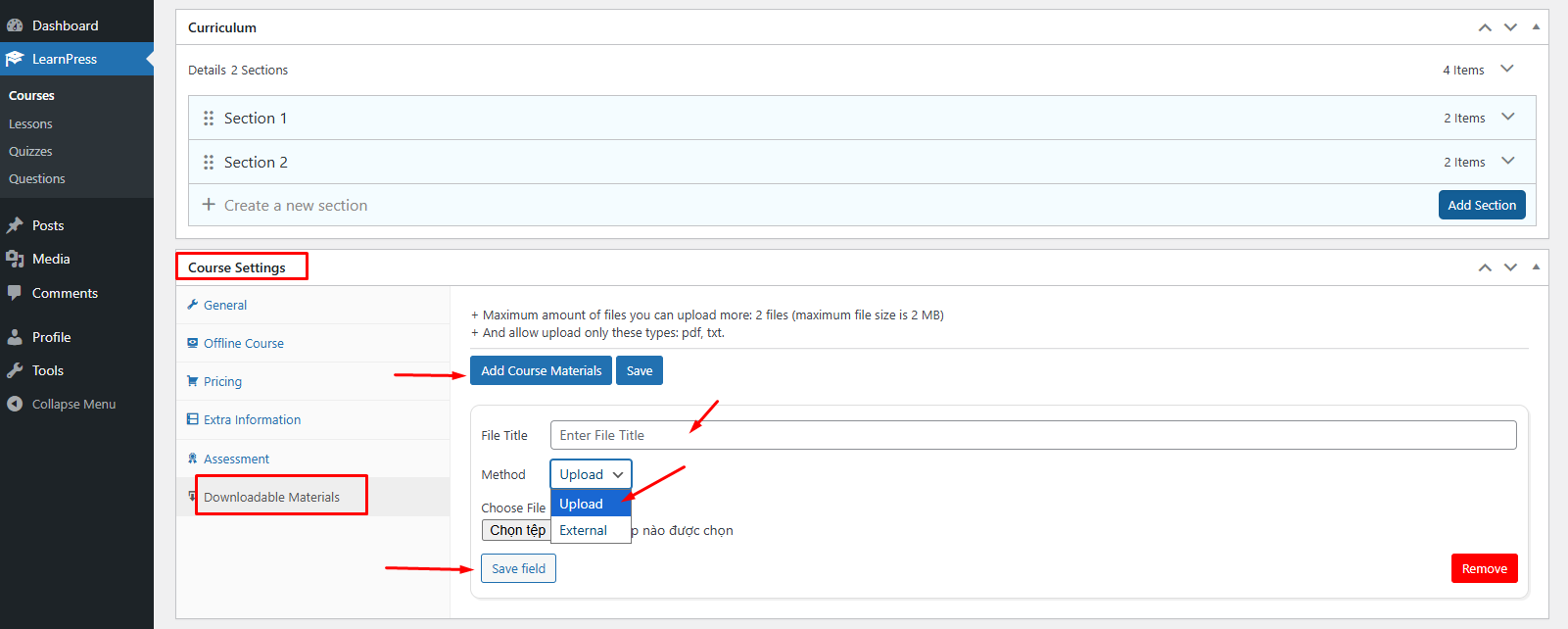Screen dimensions: 1568x629
Task: Expand Section 1 items chevron
Action: [x=1507, y=118]
